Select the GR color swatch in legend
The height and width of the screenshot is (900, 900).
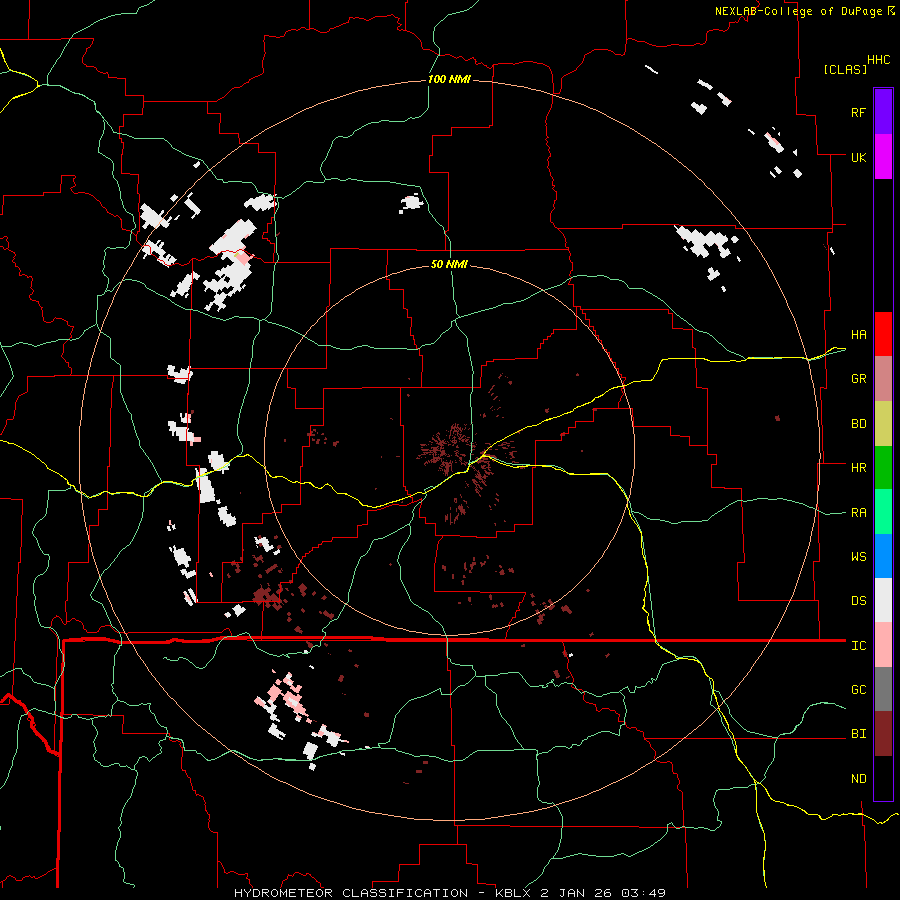[x=883, y=378]
